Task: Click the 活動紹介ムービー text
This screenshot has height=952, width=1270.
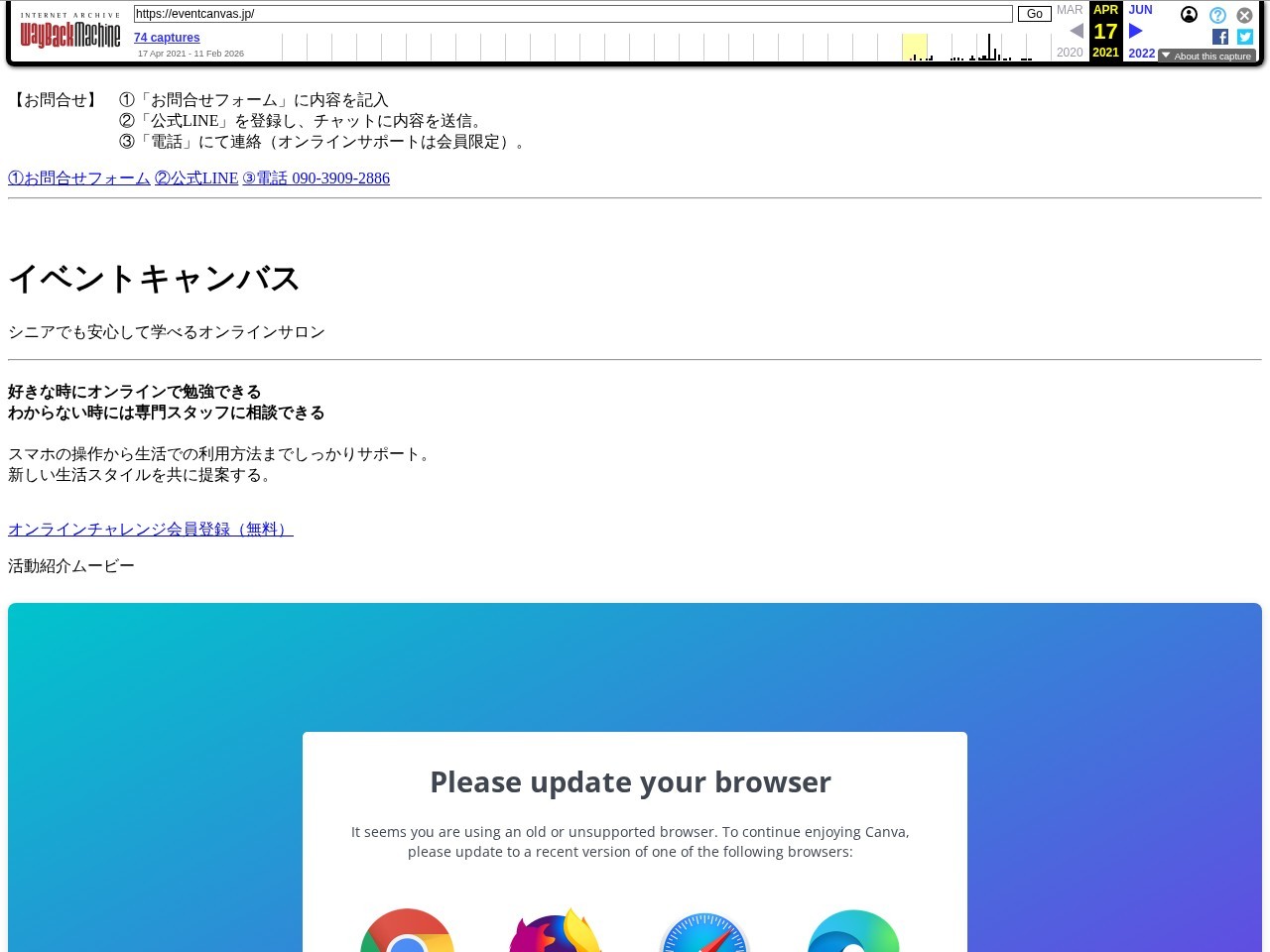Action: coord(71,566)
